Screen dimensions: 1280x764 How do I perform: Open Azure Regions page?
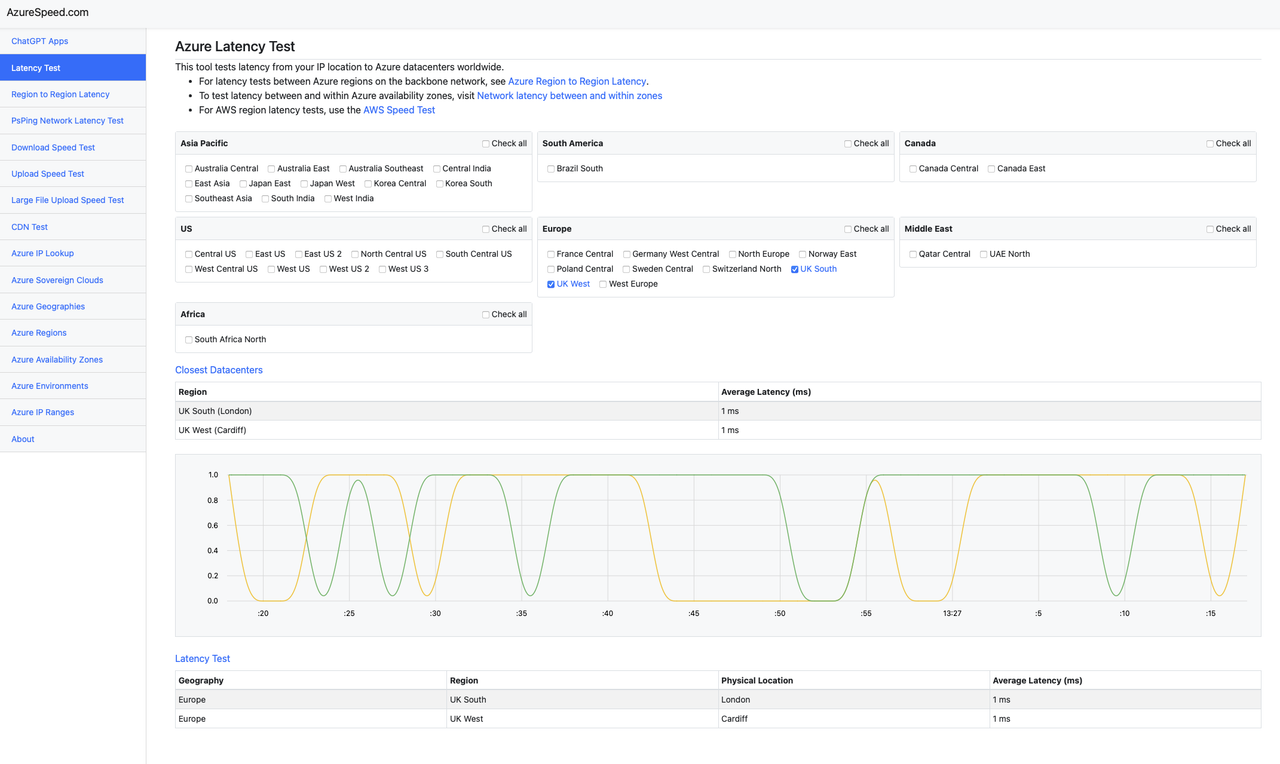73,333
